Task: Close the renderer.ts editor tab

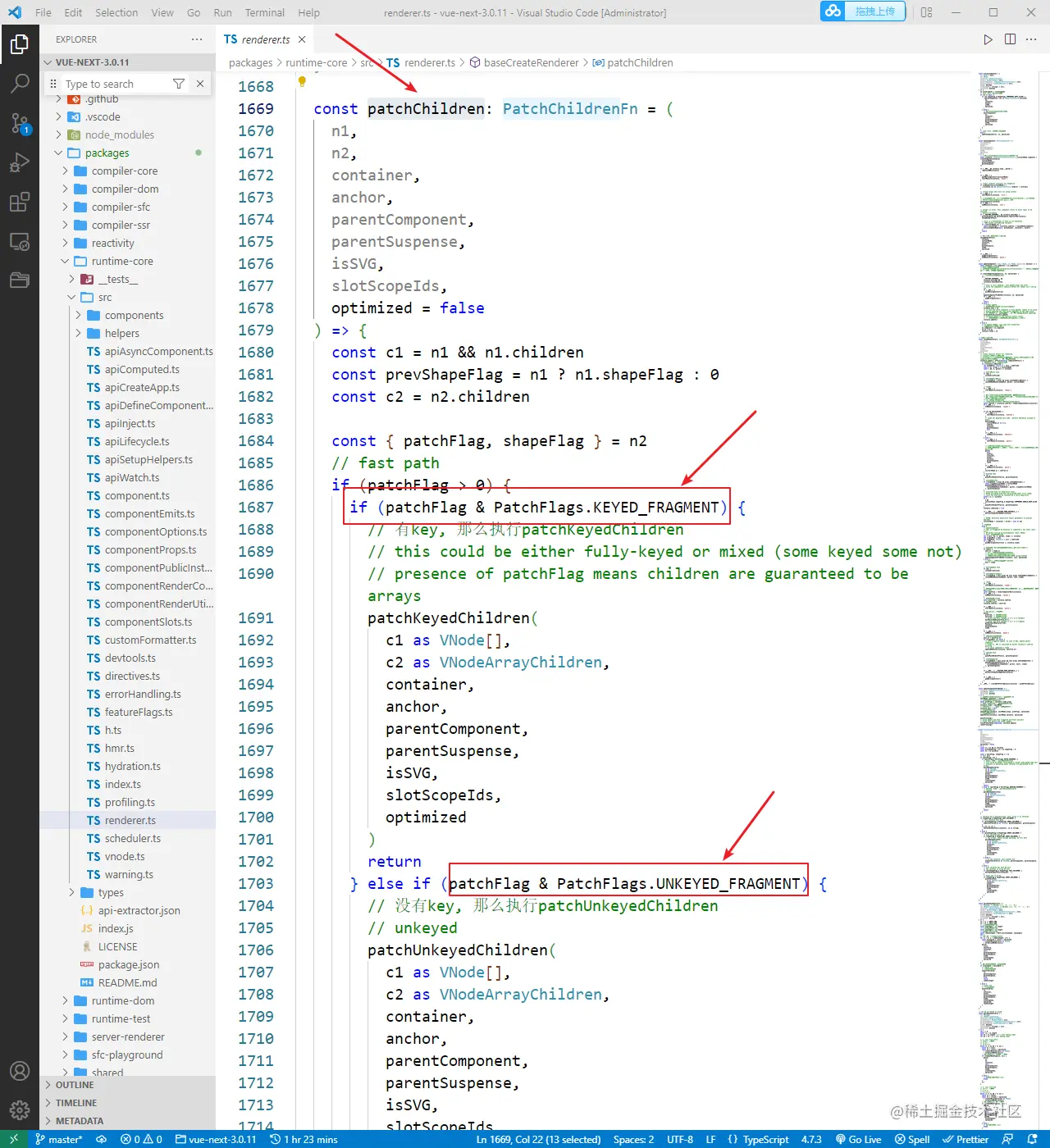Action: [x=302, y=39]
